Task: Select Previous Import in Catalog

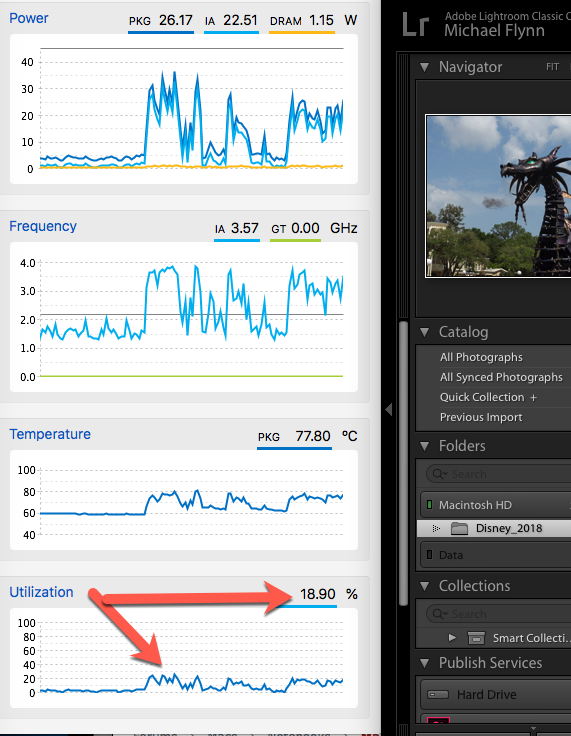Action: pos(481,417)
